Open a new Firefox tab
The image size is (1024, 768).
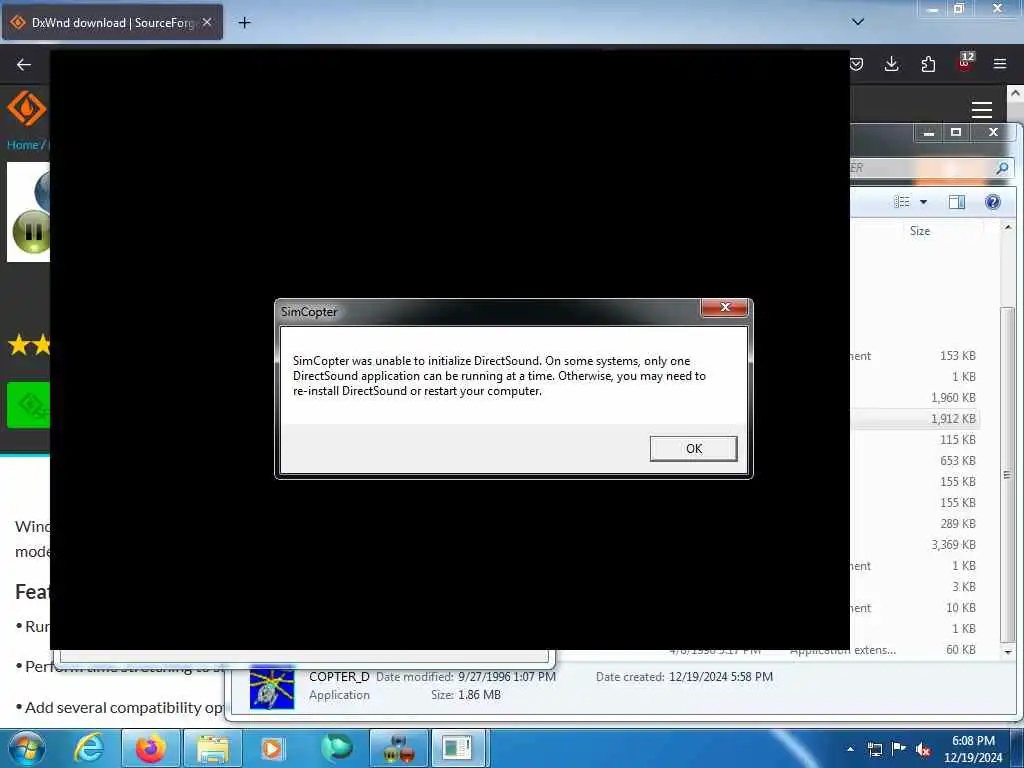[244, 23]
